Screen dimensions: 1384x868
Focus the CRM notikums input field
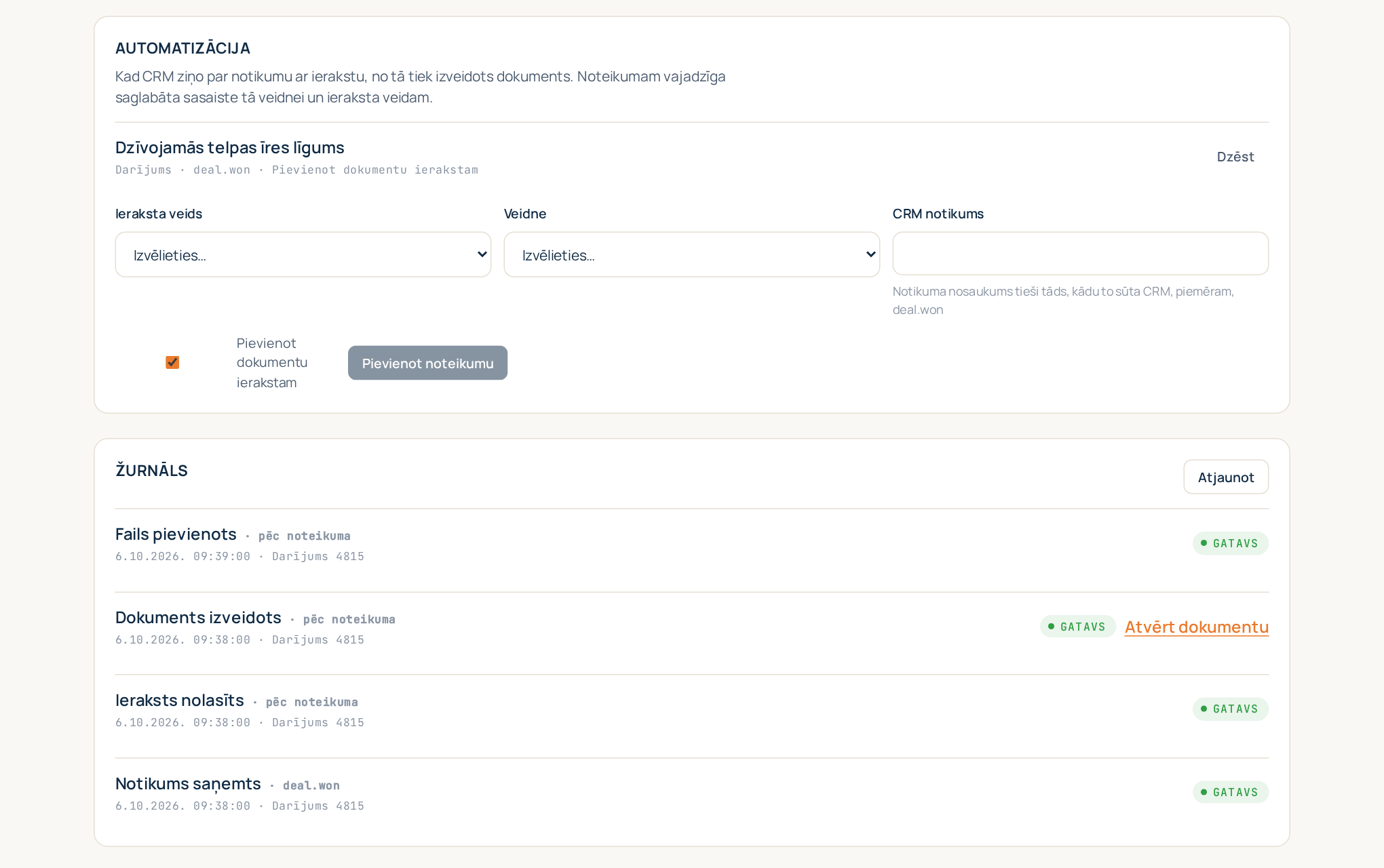pos(1081,254)
